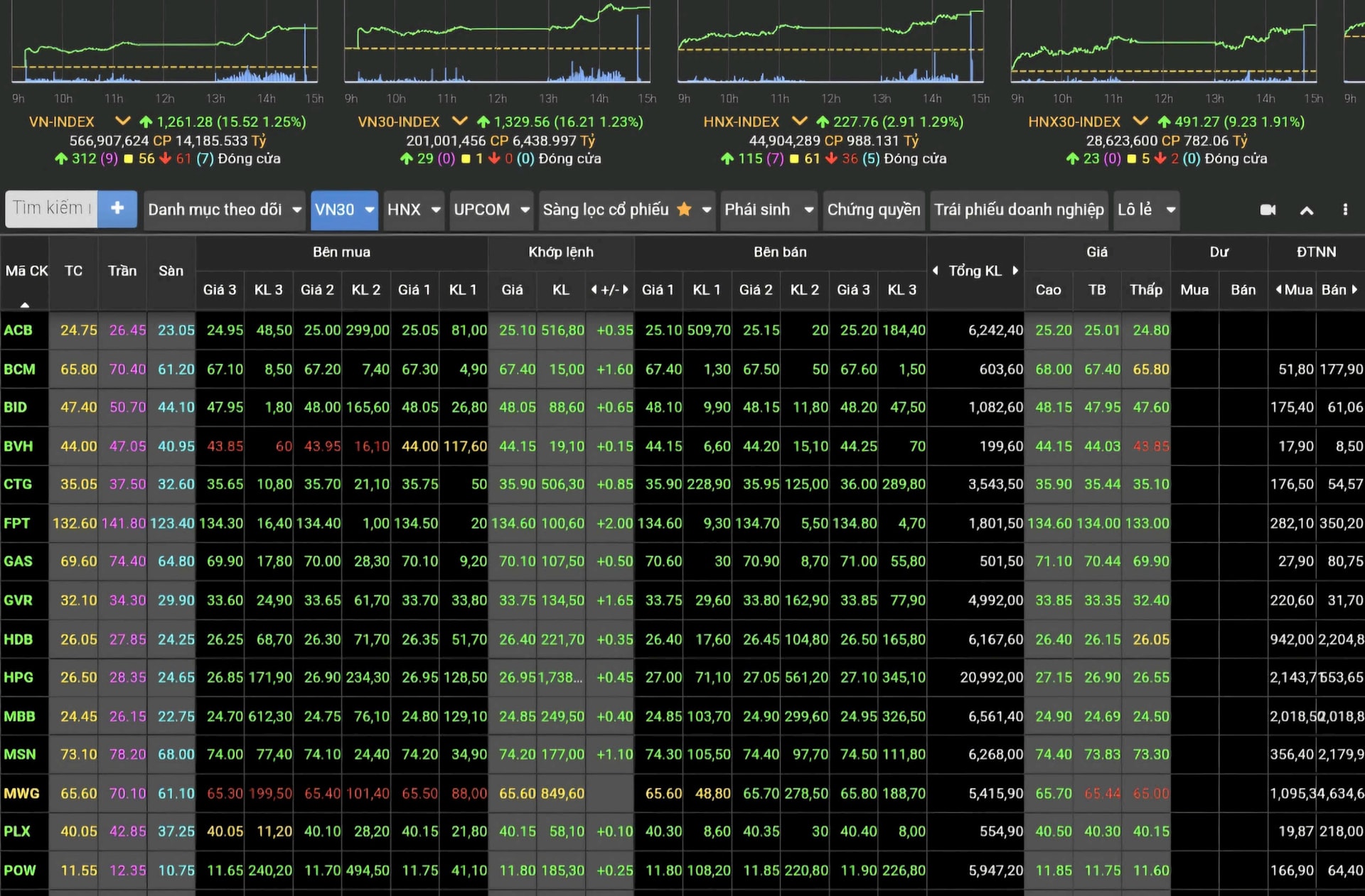Collapse the index charts with the up chevron
This screenshot has height=896, width=1365.
click(1307, 210)
